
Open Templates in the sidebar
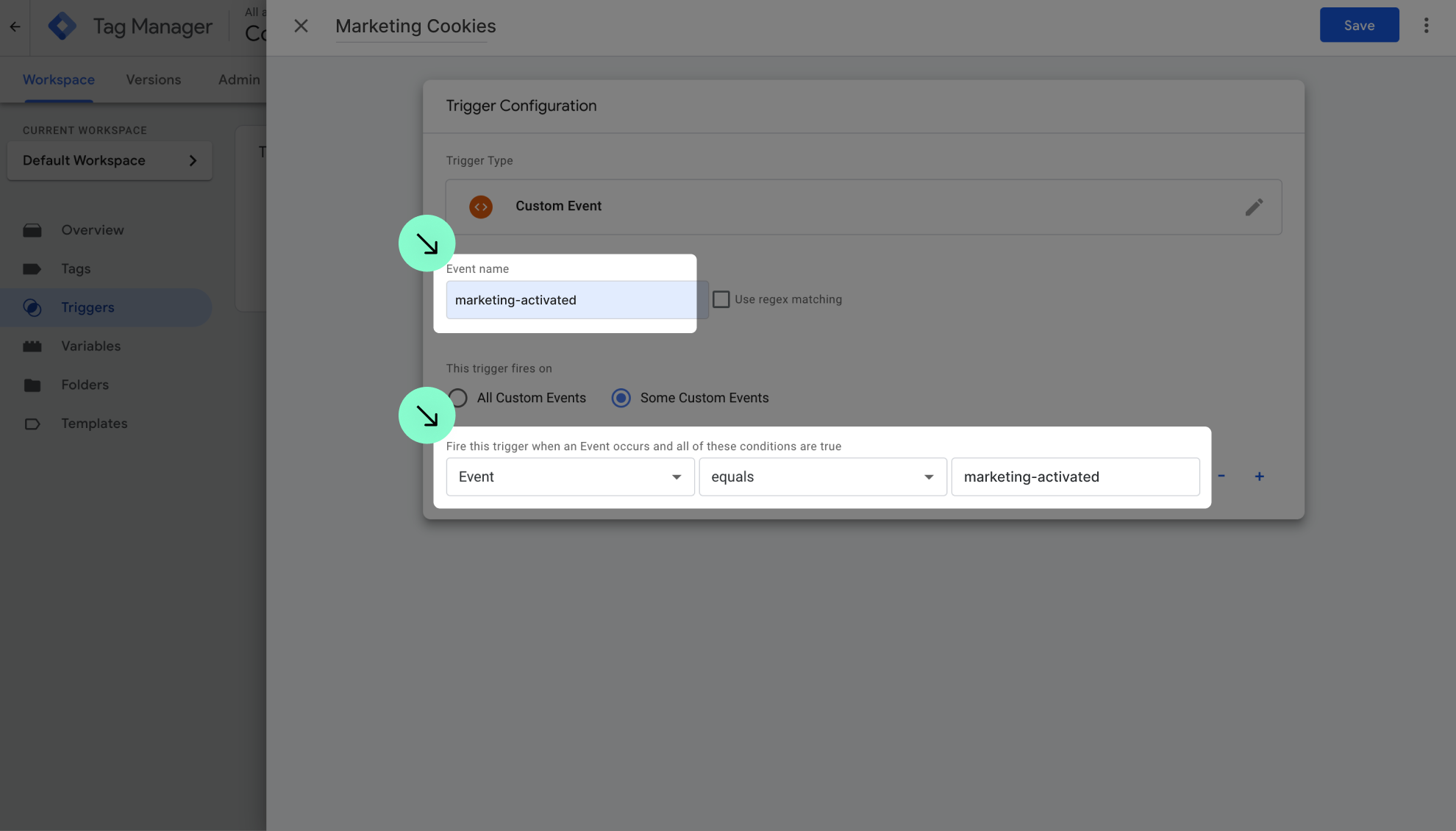(94, 424)
